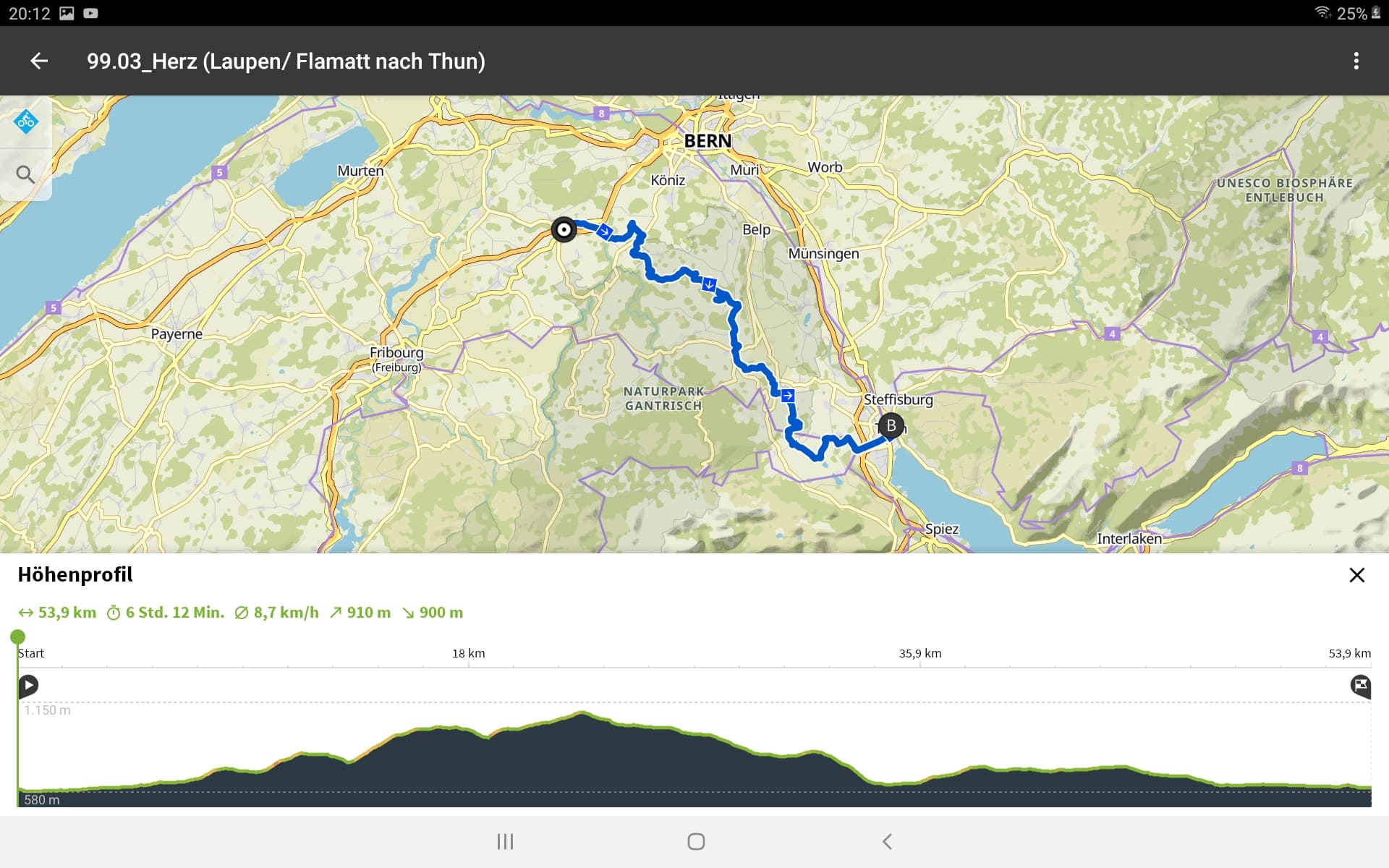Tap the B destination marker near Thun
The image size is (1389, 868).
coord(891,426)
